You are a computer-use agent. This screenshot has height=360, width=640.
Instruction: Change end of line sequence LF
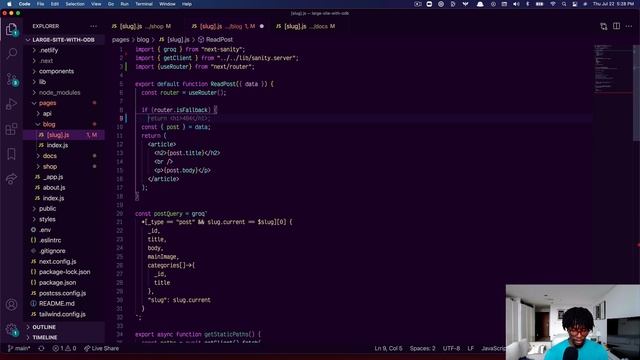pos(471,348)
